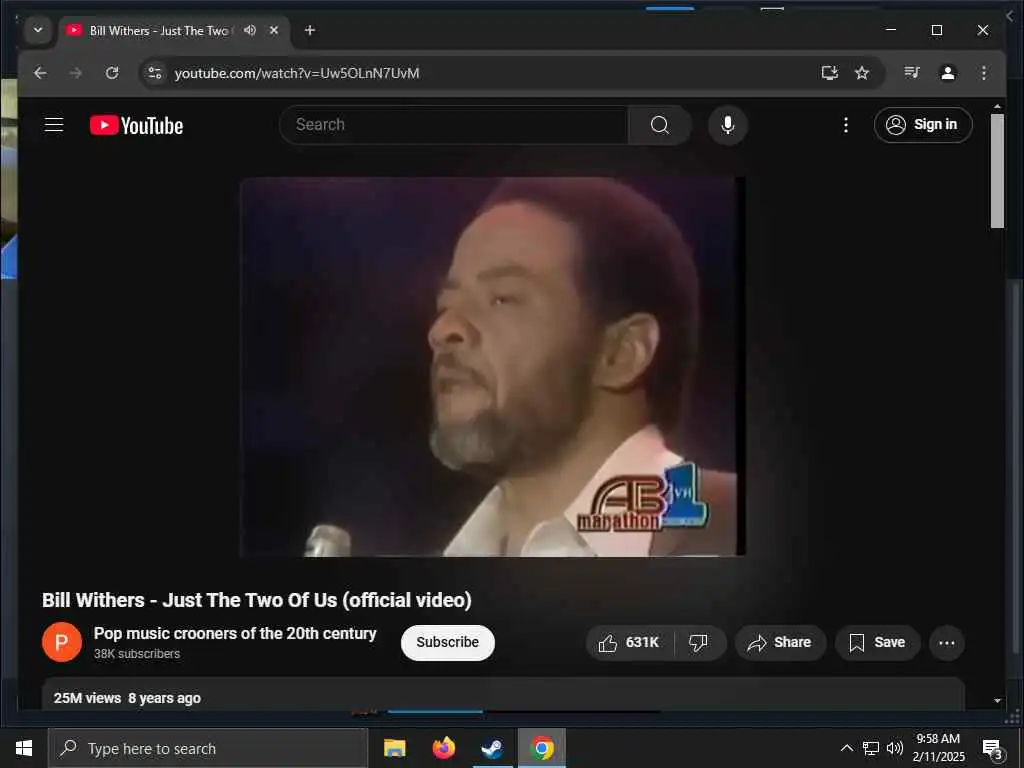Dislike the video with thumbs-down button
Screen dimensions: 1024x768
(699, 643)
